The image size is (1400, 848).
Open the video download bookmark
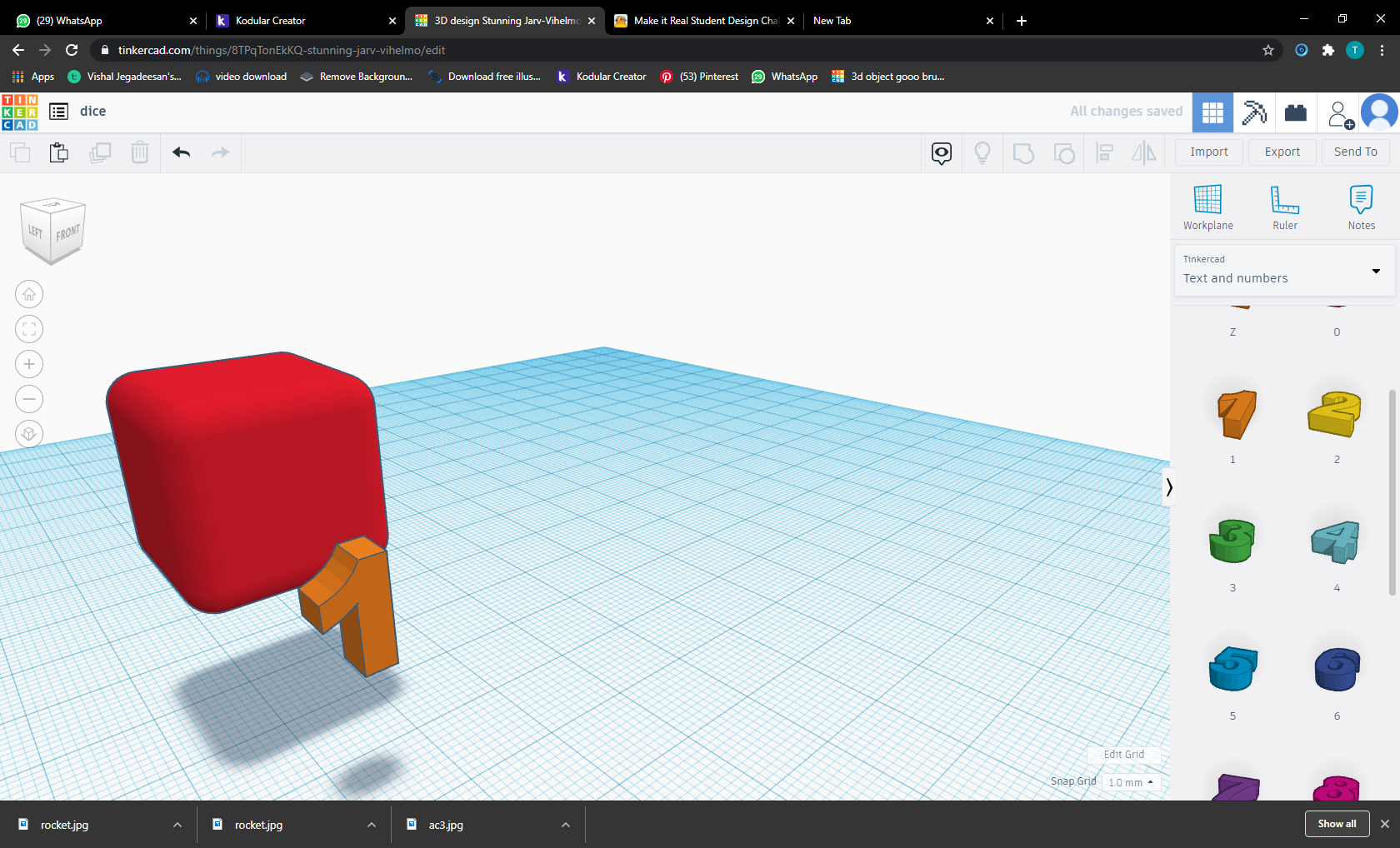[x=241, y=77]
